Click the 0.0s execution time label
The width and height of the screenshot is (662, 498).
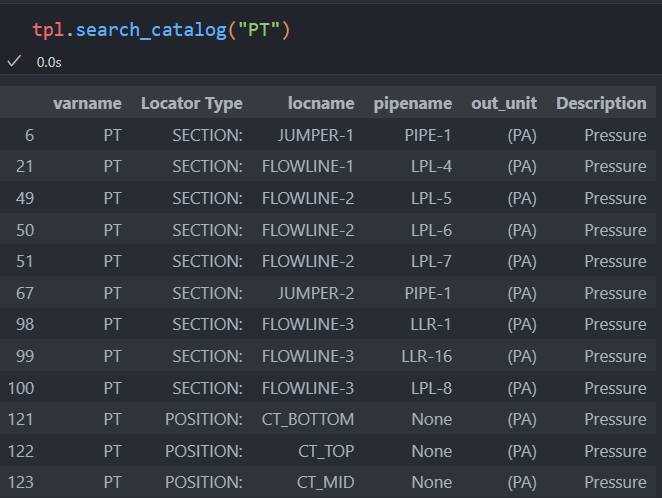49,62
